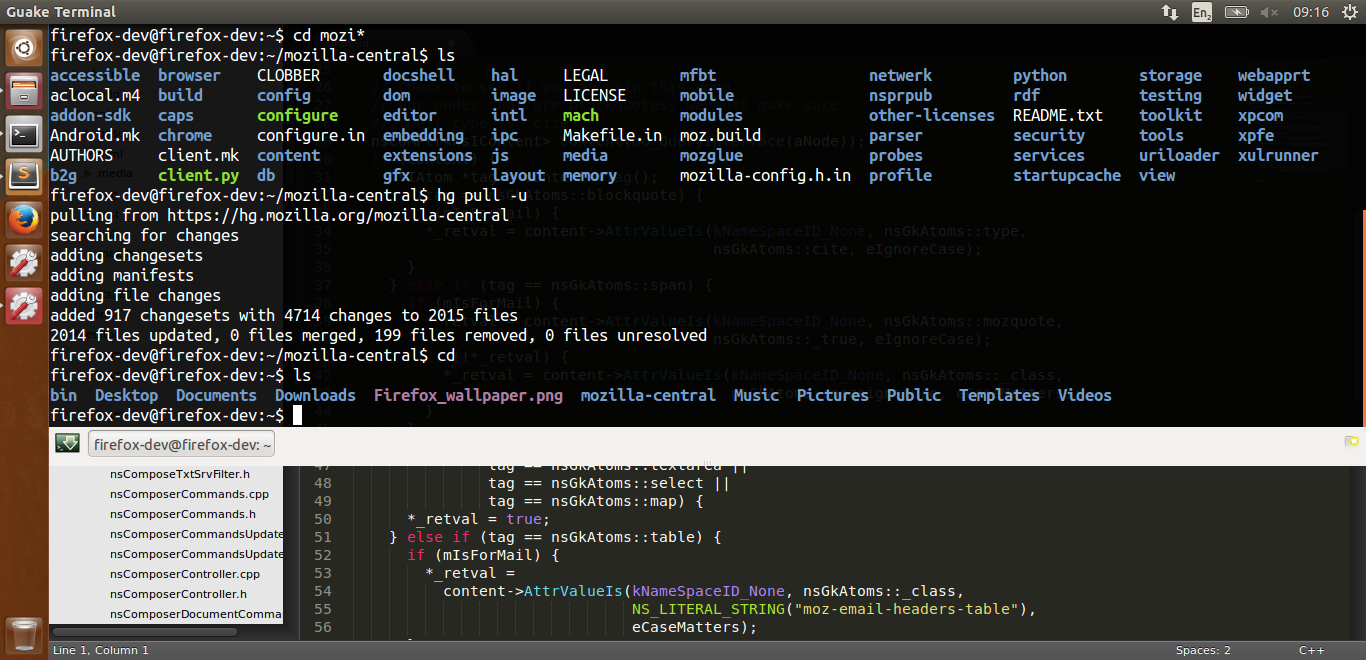Click the Guake Terminal title in top panel
This screenshot has width=1366, height=660.
(x=61, y=12)
